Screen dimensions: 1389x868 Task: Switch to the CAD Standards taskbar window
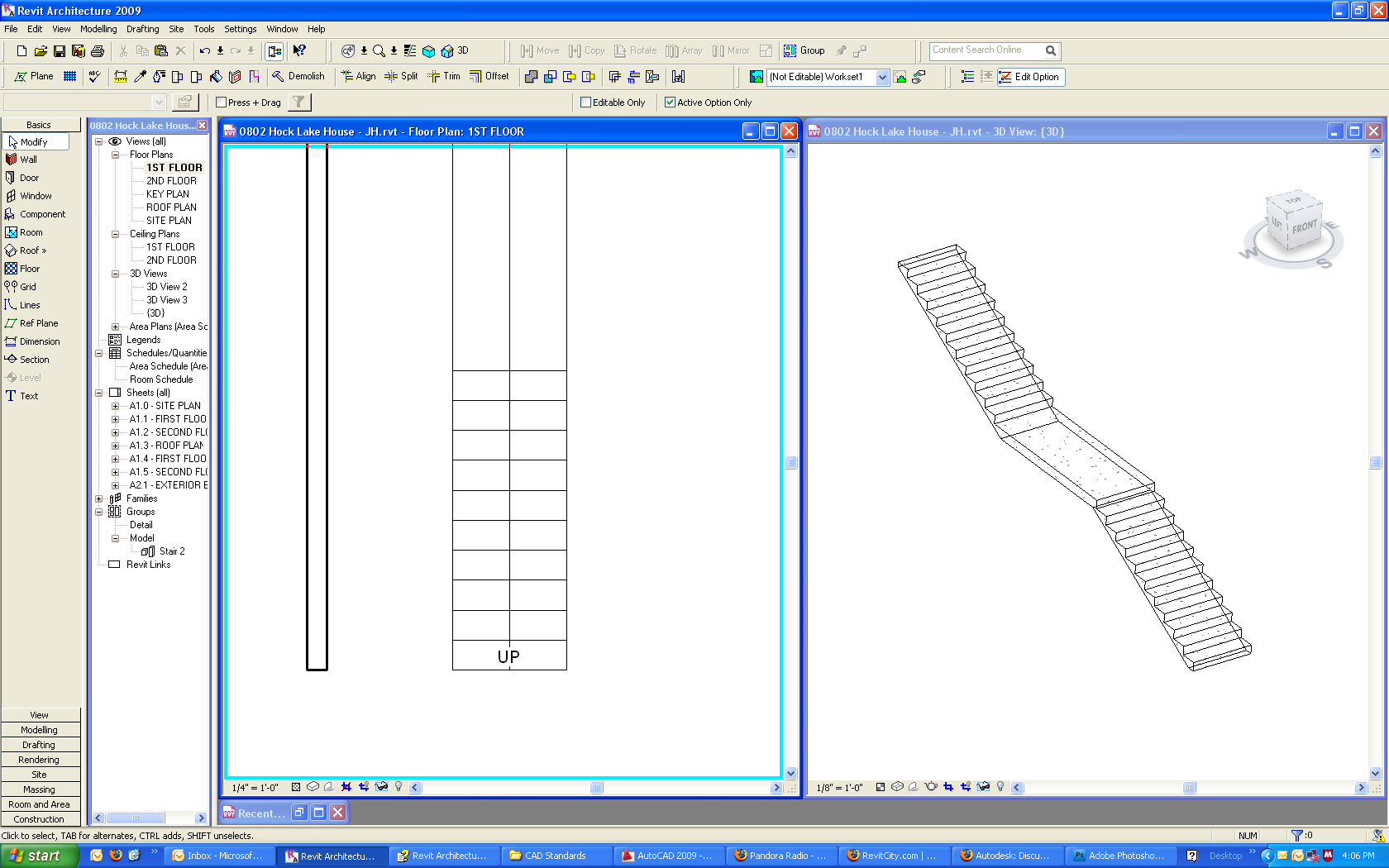556,856
